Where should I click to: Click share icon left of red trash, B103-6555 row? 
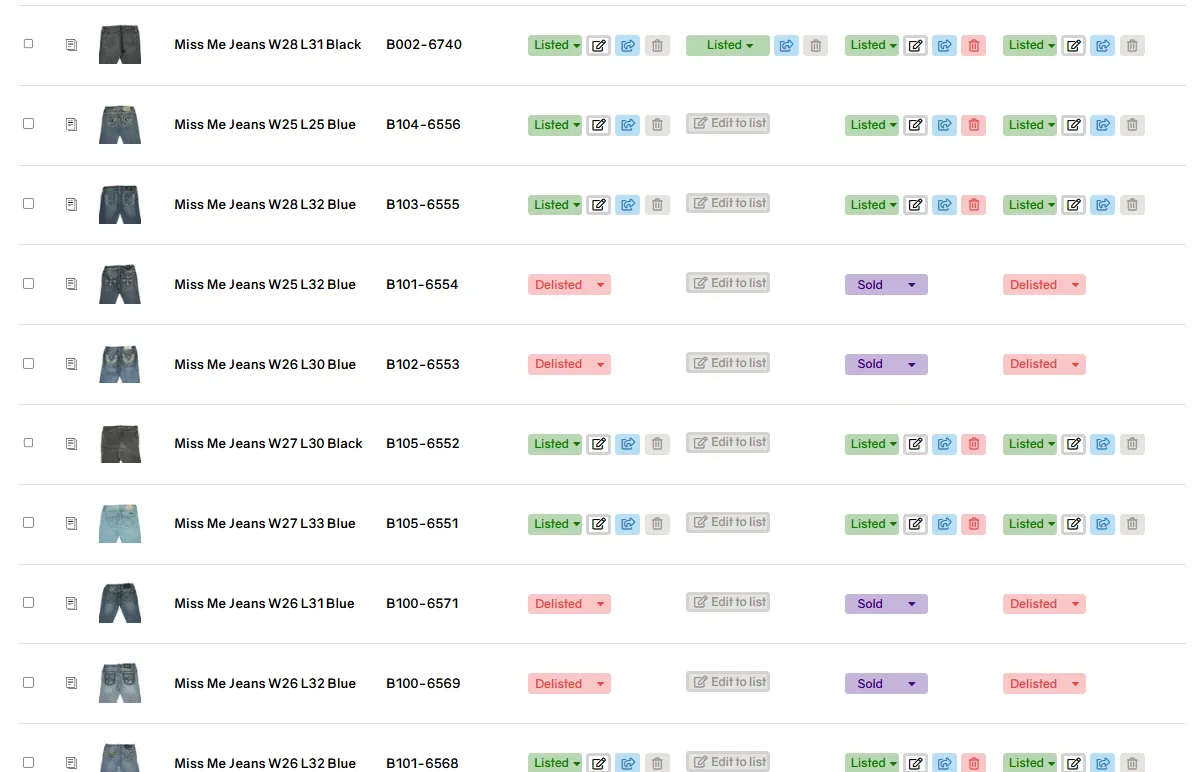[944, 204]
